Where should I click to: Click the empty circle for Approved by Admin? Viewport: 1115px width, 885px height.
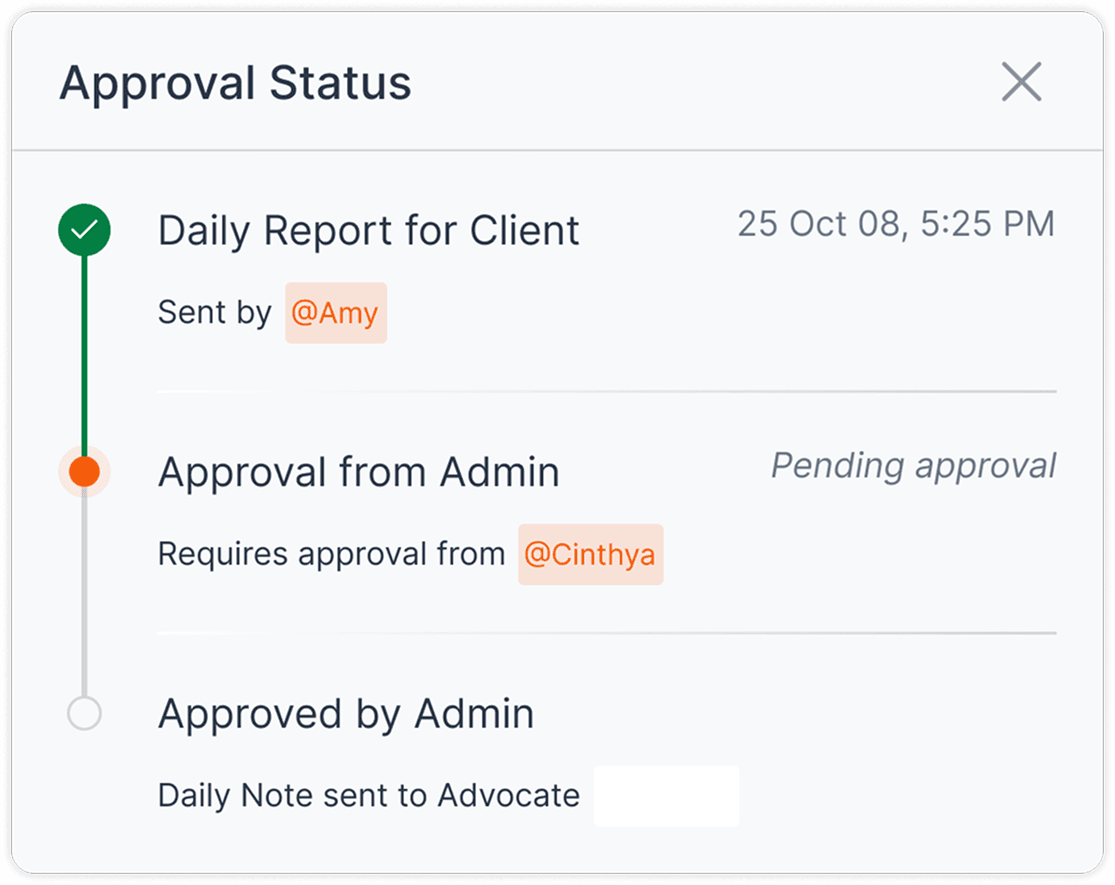coord(84,713)
